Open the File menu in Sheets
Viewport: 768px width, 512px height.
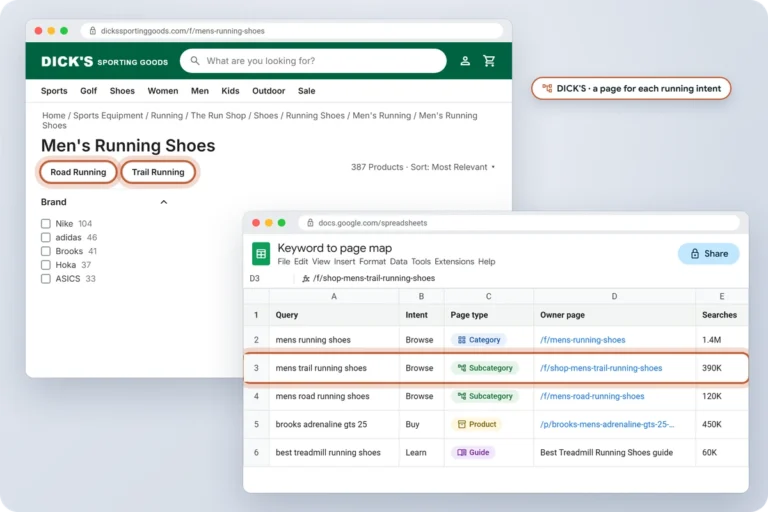click(x=284, y=262)
